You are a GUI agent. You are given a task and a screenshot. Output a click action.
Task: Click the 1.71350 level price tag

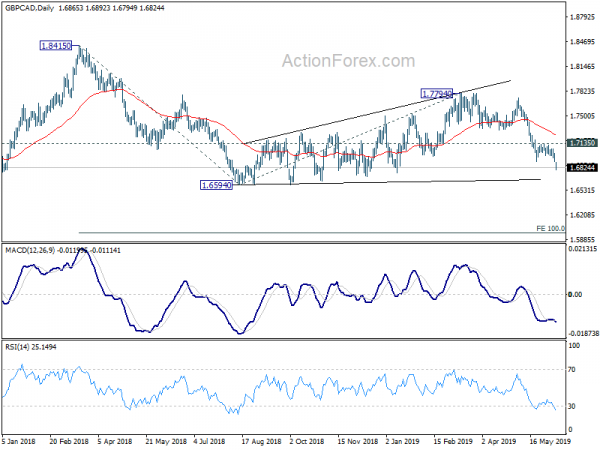[582, 143]
